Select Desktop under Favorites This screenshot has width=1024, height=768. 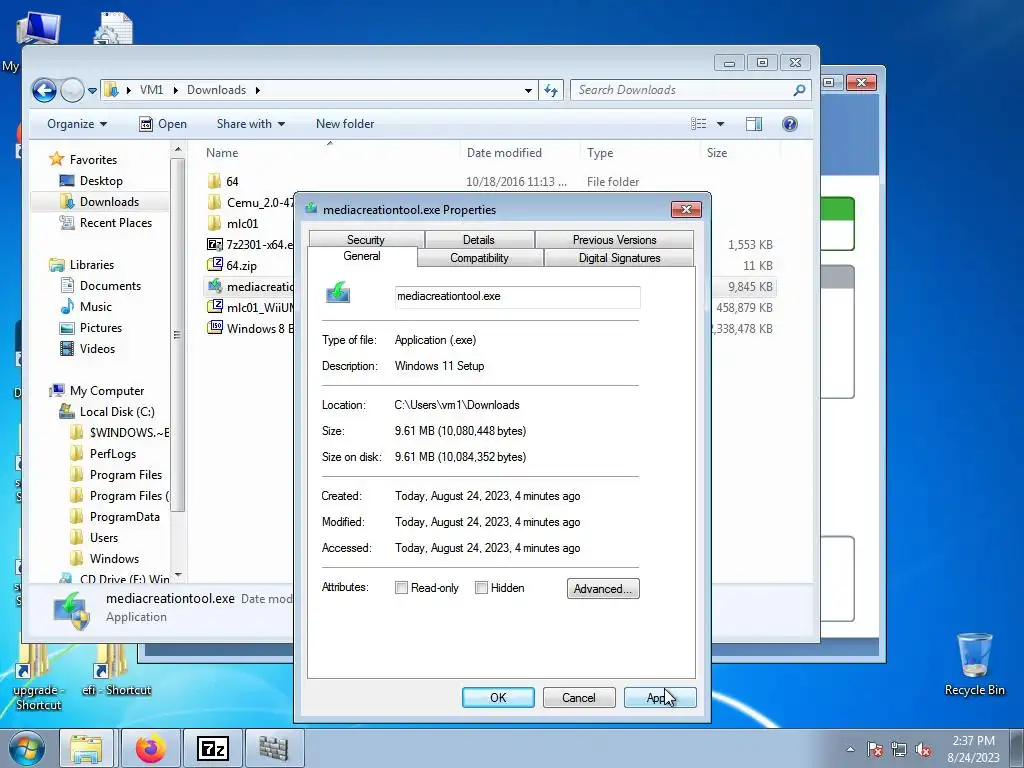tap(91, 181)
